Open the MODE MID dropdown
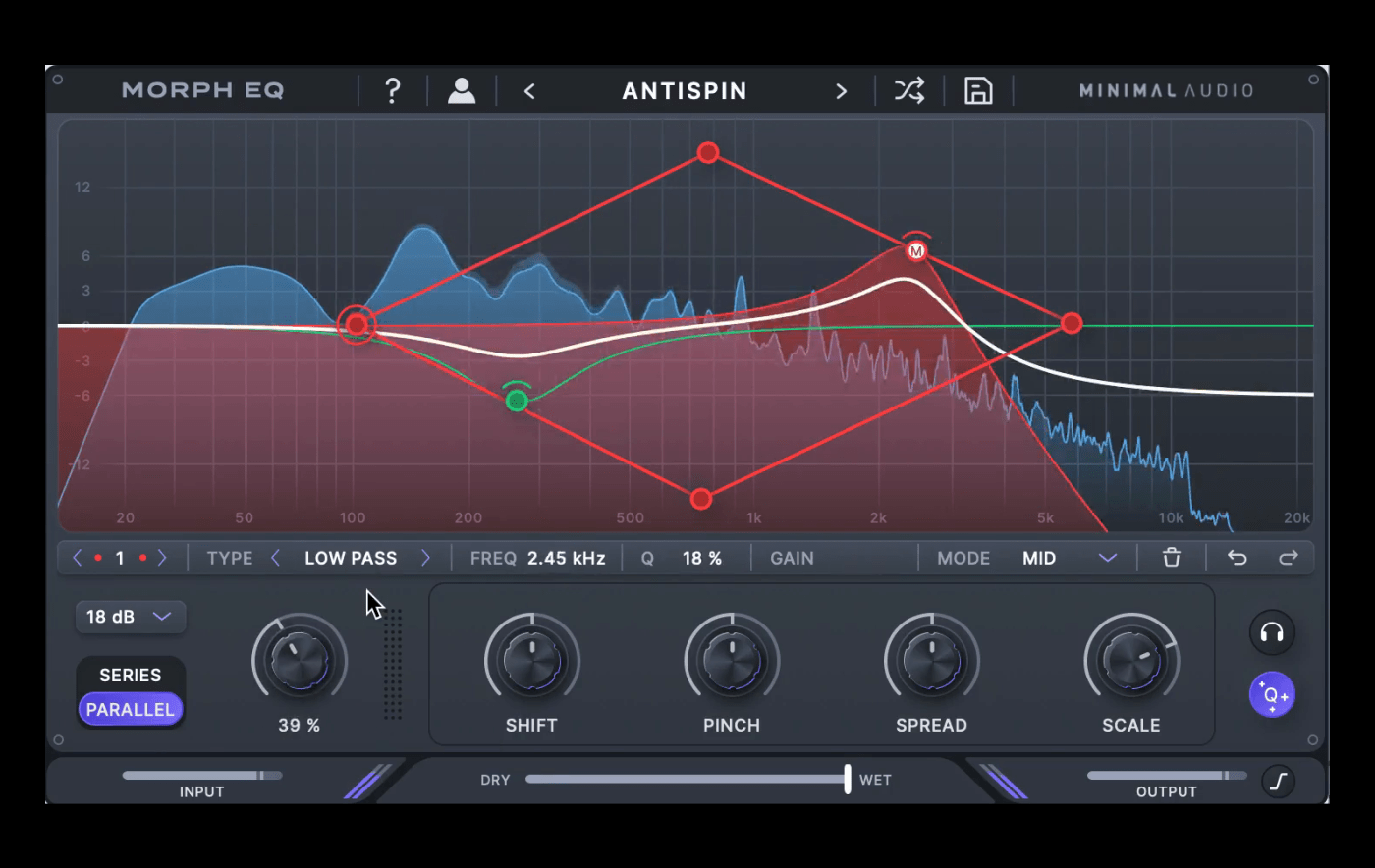1375x868 pixels. (1069, 558)
